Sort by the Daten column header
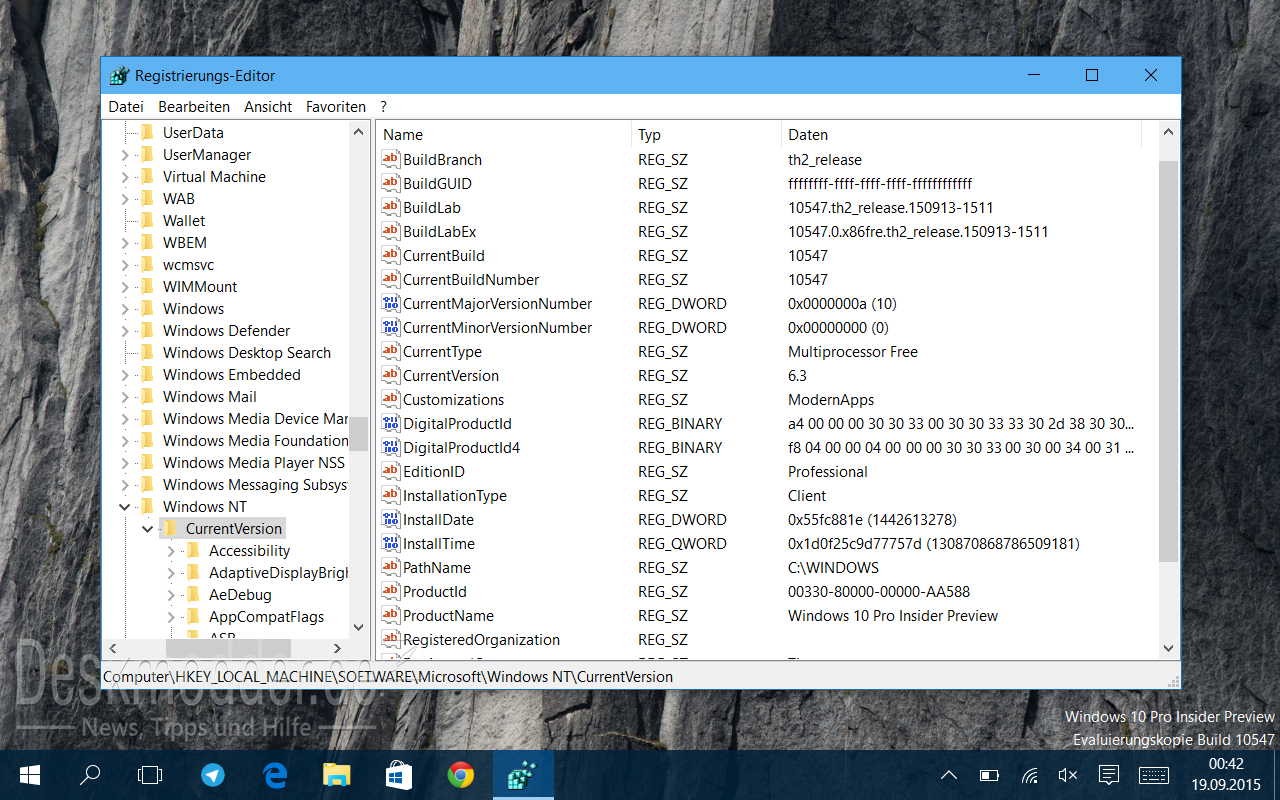 point(960,134)
